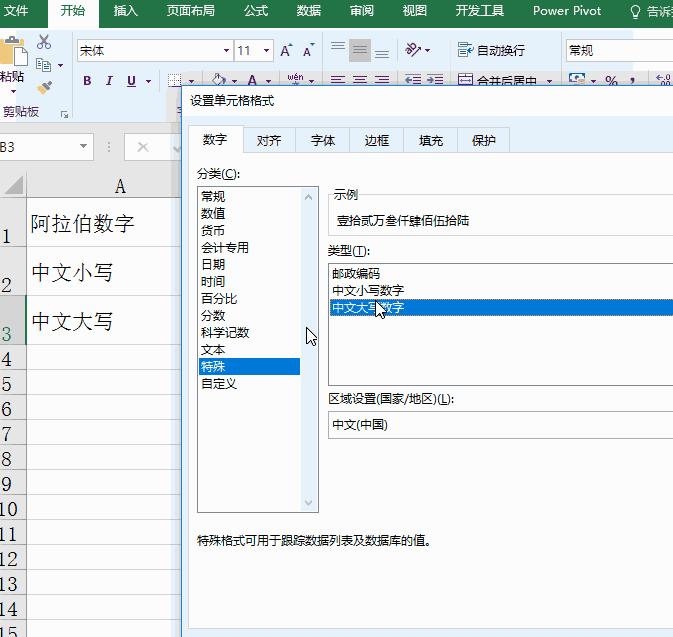Open merge and center options arrow
This screenshot has height=637, width=673.
point(549,81)
